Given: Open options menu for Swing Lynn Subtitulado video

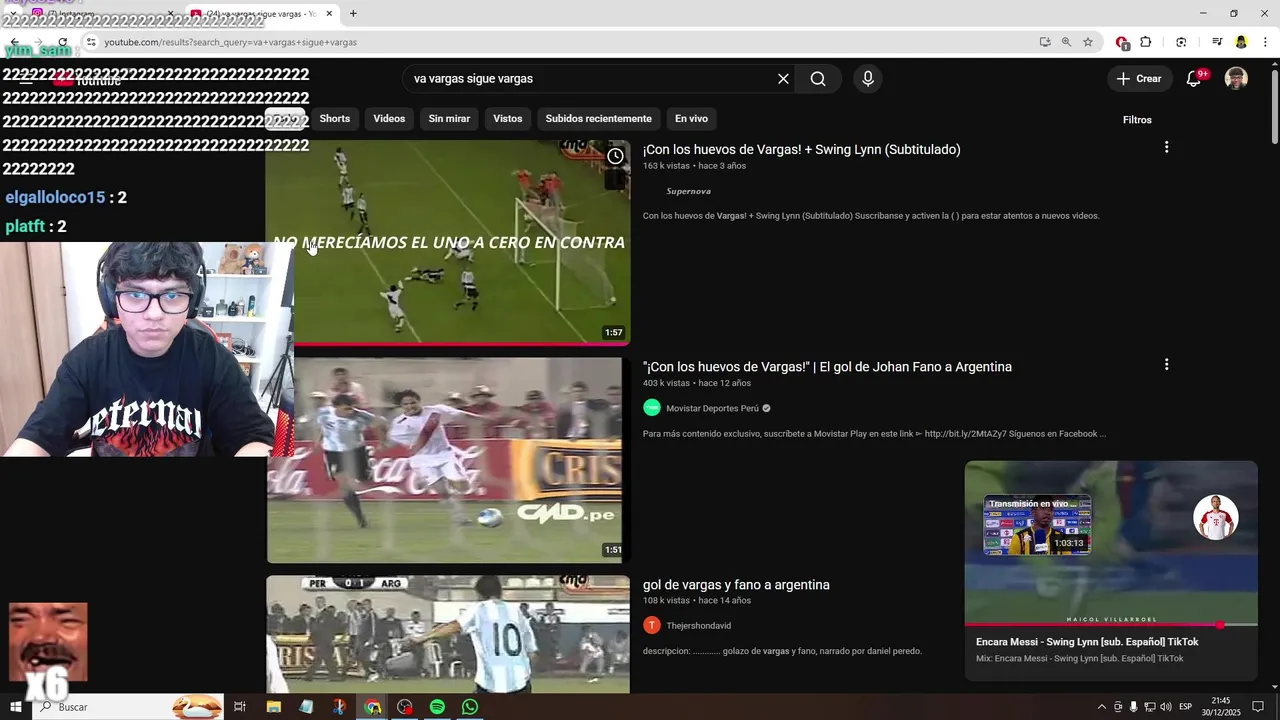Looking at the screenshot, I should point(1166,148).
